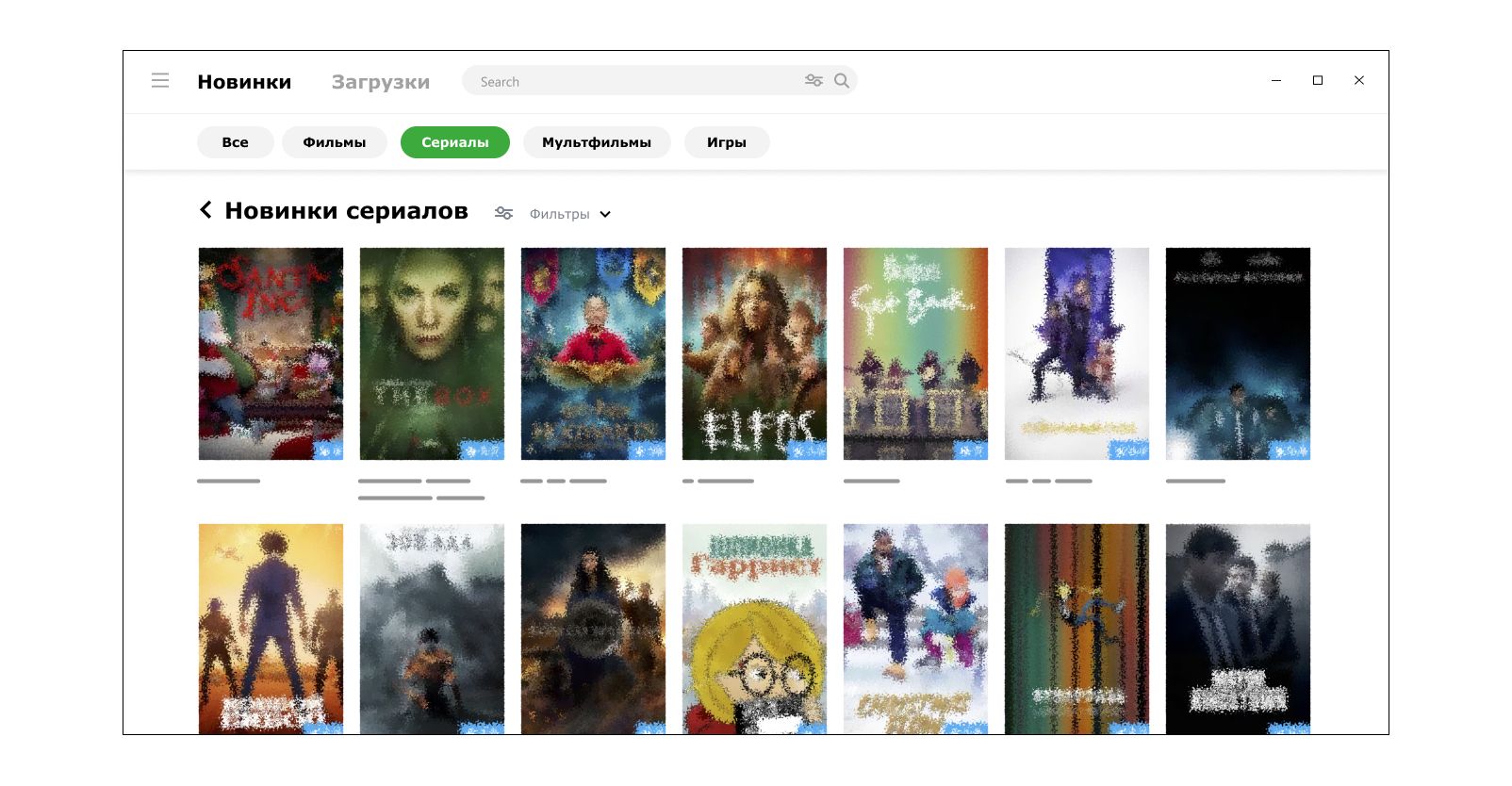The height and width of the screenshot is (786, 1512).
Task: Open the purple archer poster on white
Action: point(1076,353)
